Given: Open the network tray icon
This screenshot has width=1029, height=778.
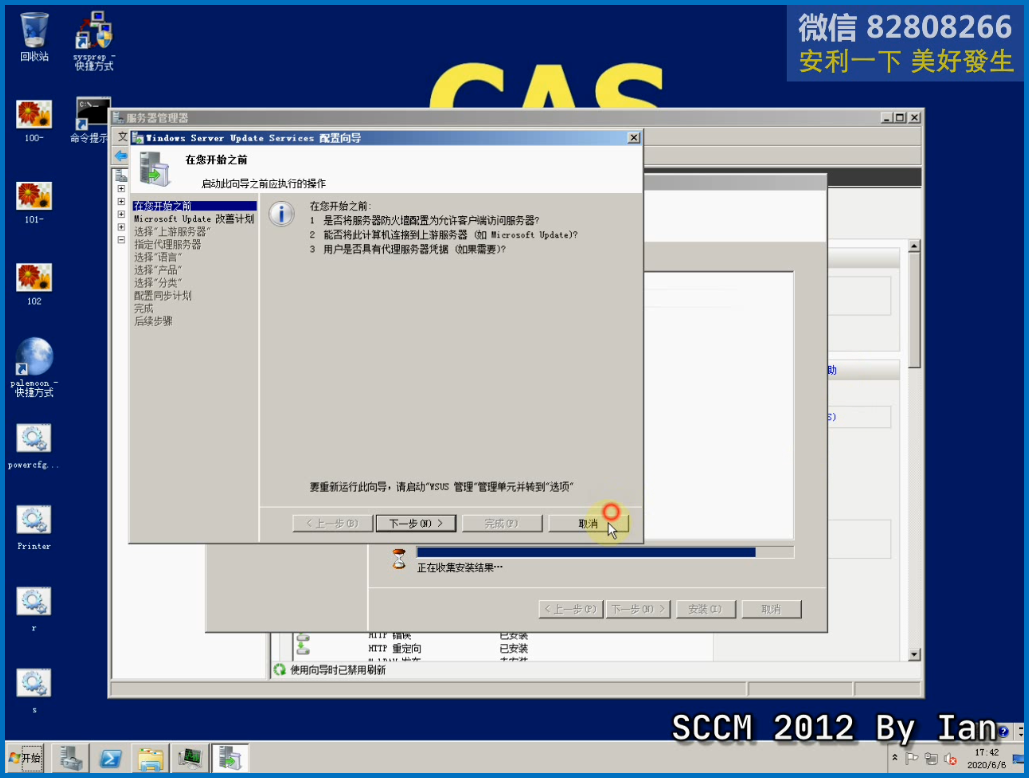Looking at the screenshot, I should 931,758.
